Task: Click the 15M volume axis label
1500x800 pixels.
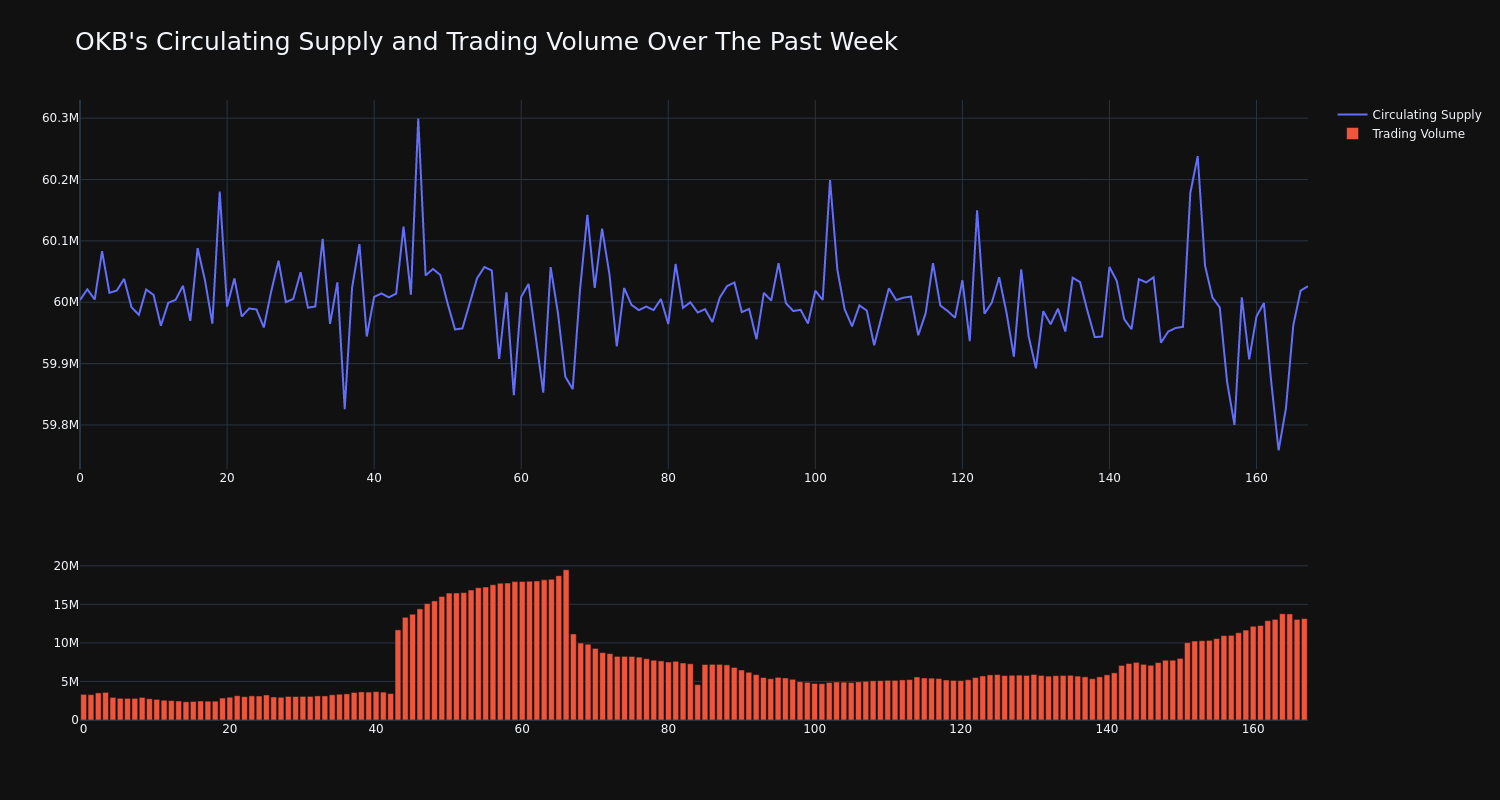Action: (x=66, y=604)
